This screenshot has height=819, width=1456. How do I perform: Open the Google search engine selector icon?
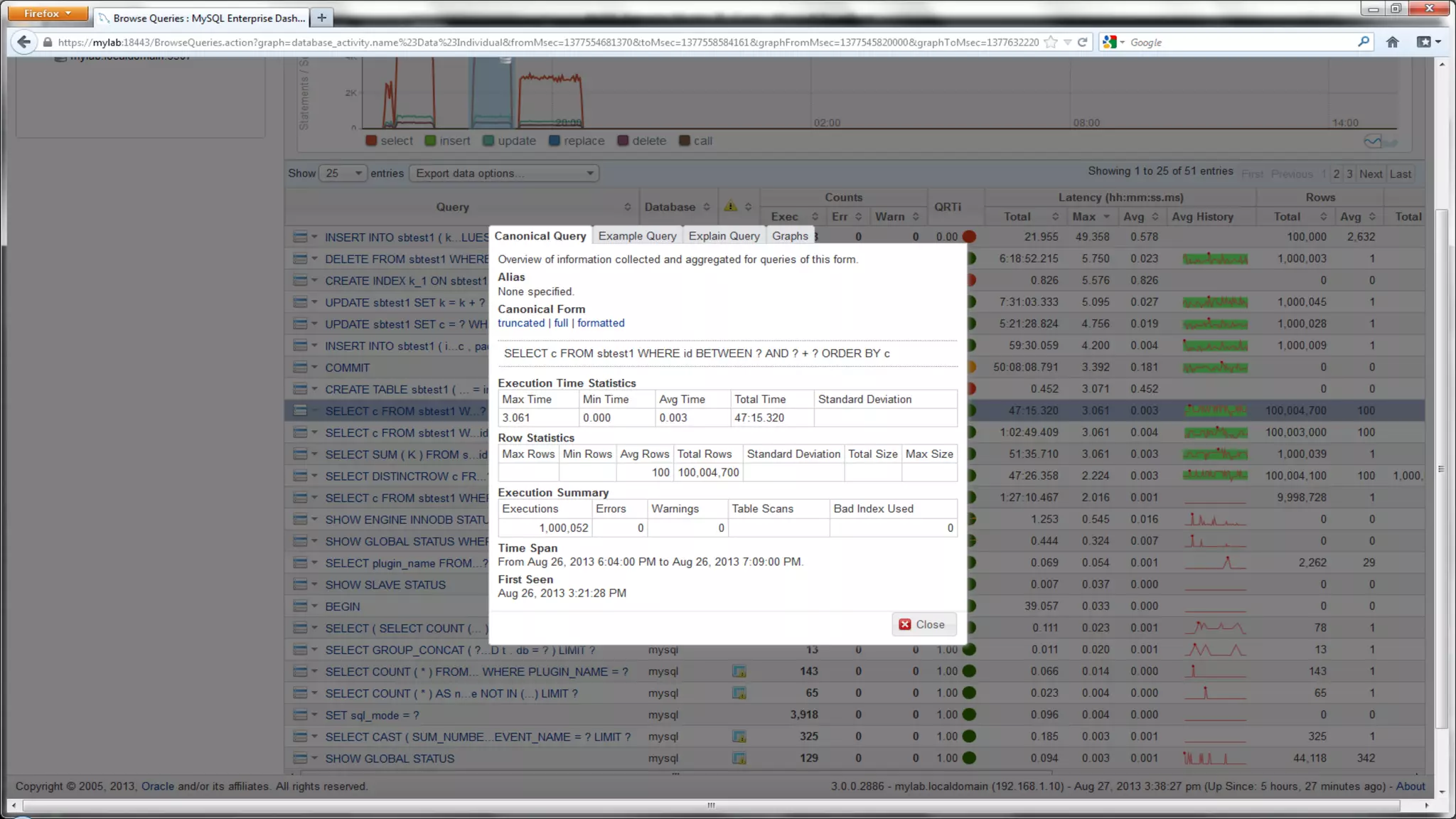click(x=1113, y=42)
